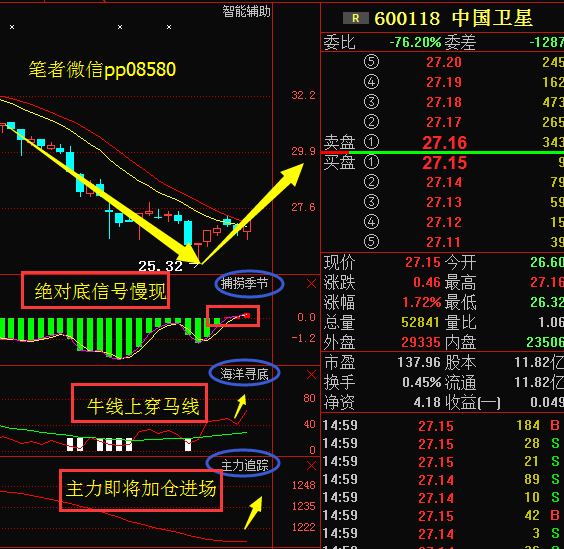
Task: Select the 海洋寻底 indicator label
Action: pos(245,374)
